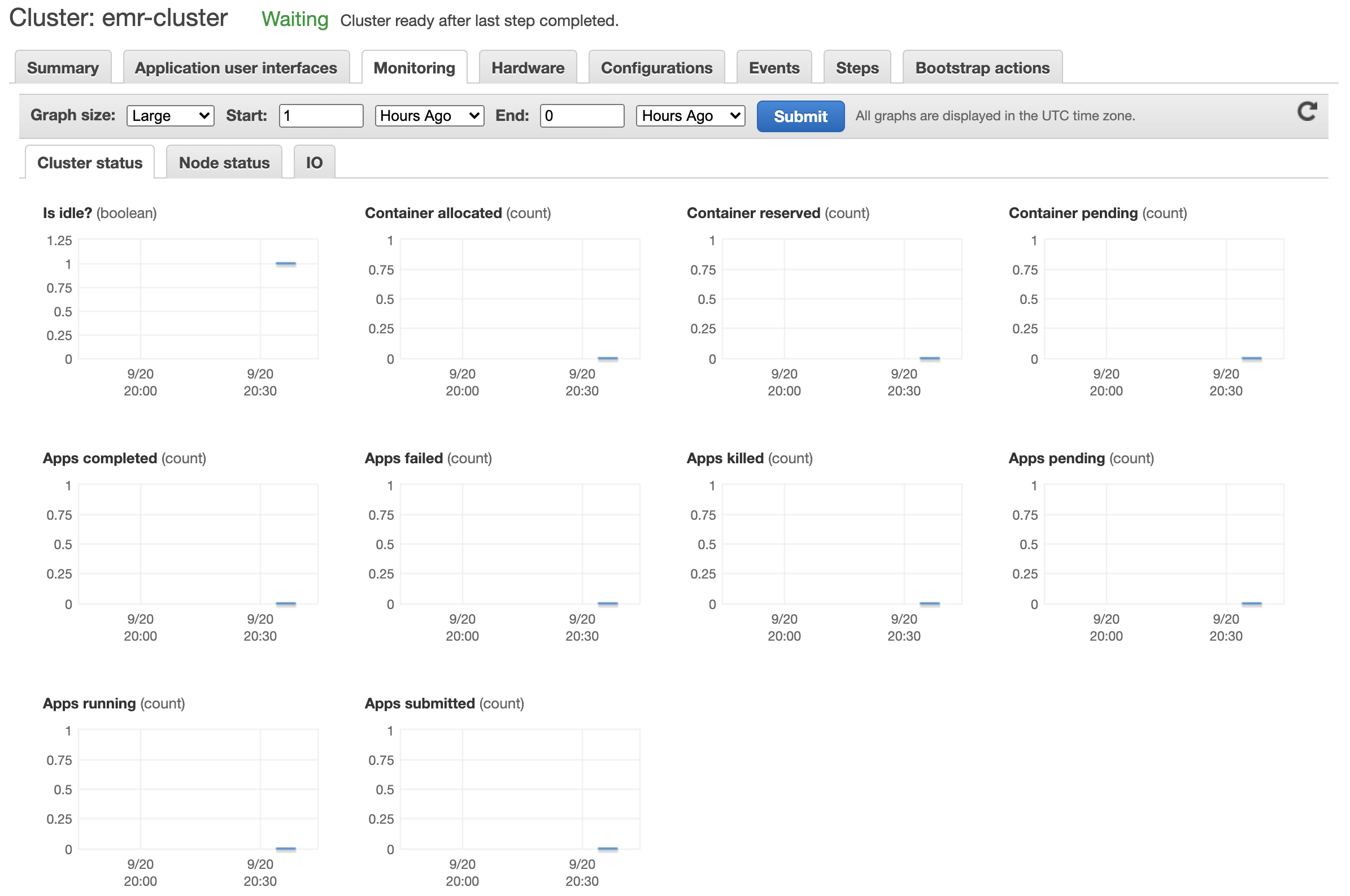The width and height of the screenshot is (1350, 896).
Task: Click the Apps failed graph
Action: (519, 544)
